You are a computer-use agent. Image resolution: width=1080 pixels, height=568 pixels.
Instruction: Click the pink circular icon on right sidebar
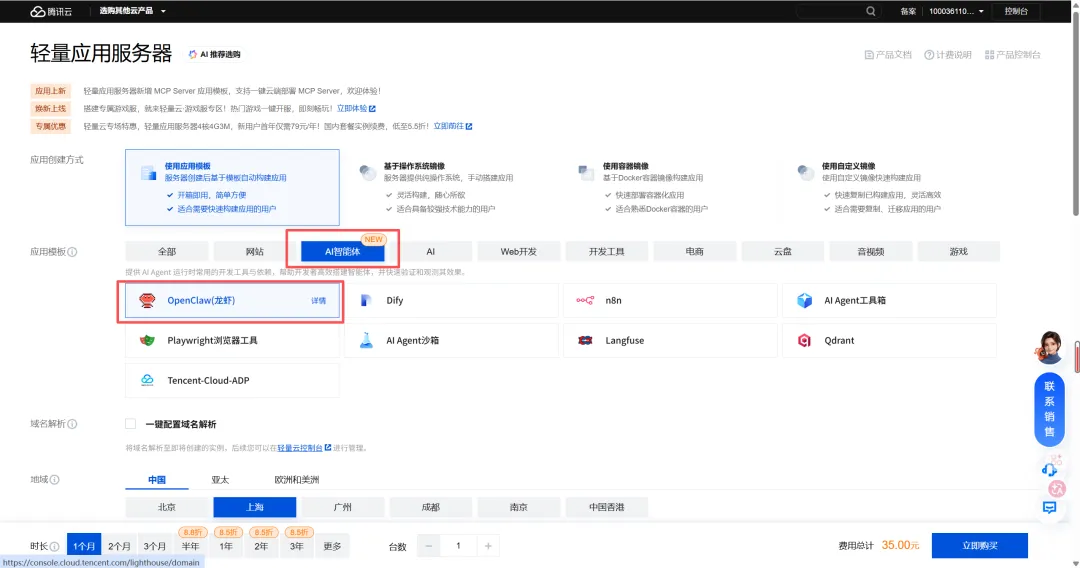tap(1057, 489)
